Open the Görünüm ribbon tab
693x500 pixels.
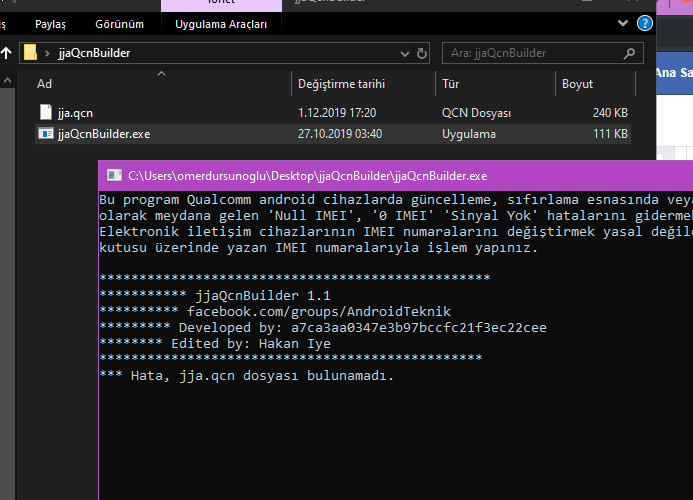(119, 24)
